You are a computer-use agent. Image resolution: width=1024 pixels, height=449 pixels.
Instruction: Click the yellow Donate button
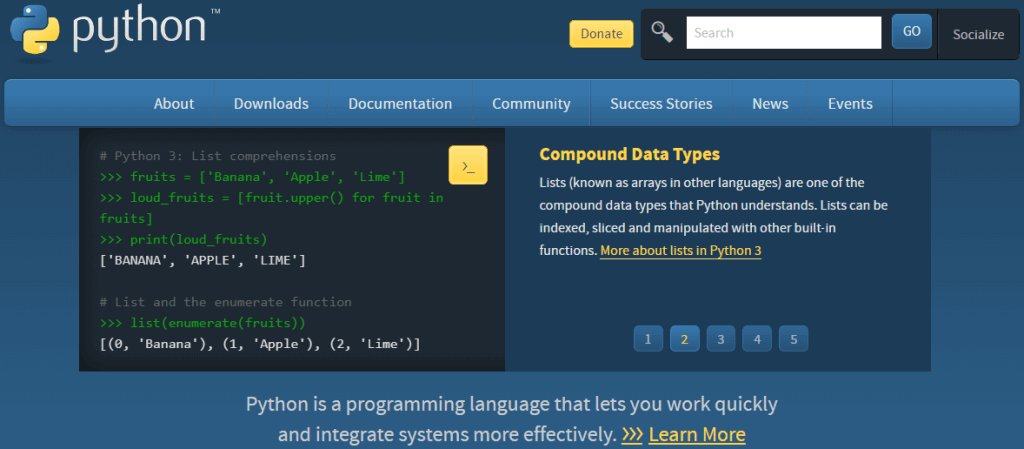(601, 34)
